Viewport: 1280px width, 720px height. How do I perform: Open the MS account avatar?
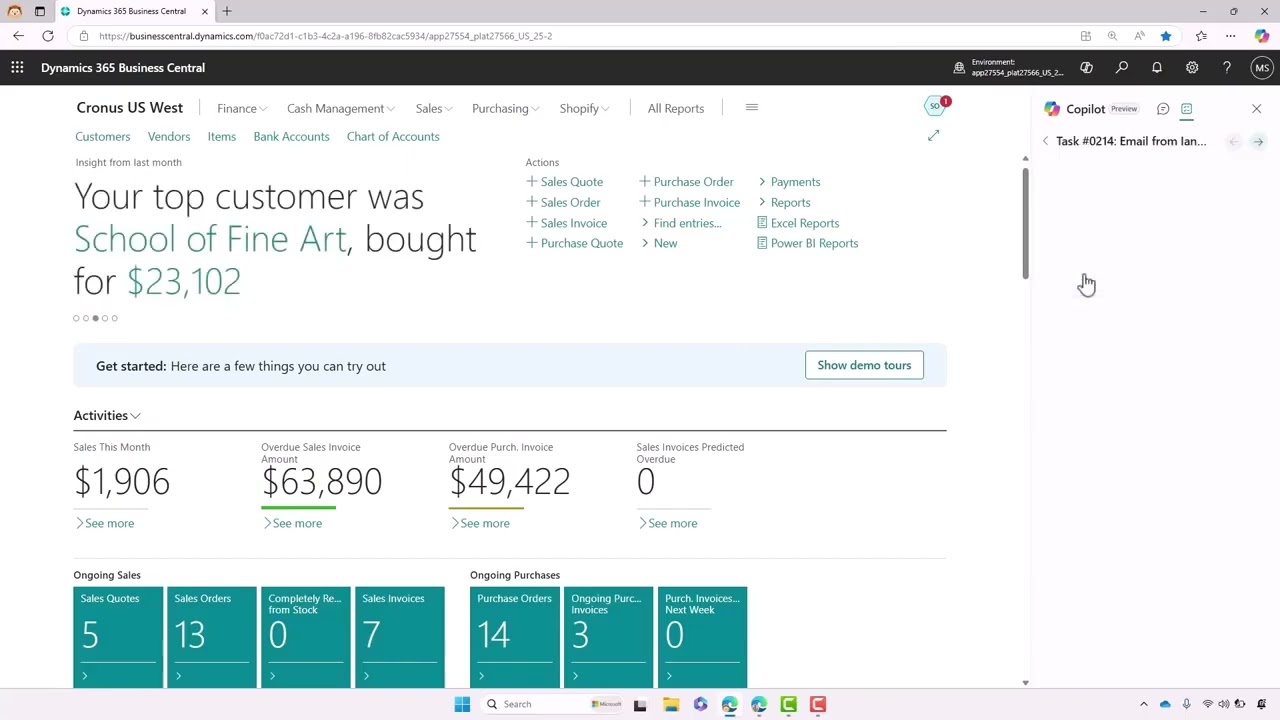(1262, 68)
